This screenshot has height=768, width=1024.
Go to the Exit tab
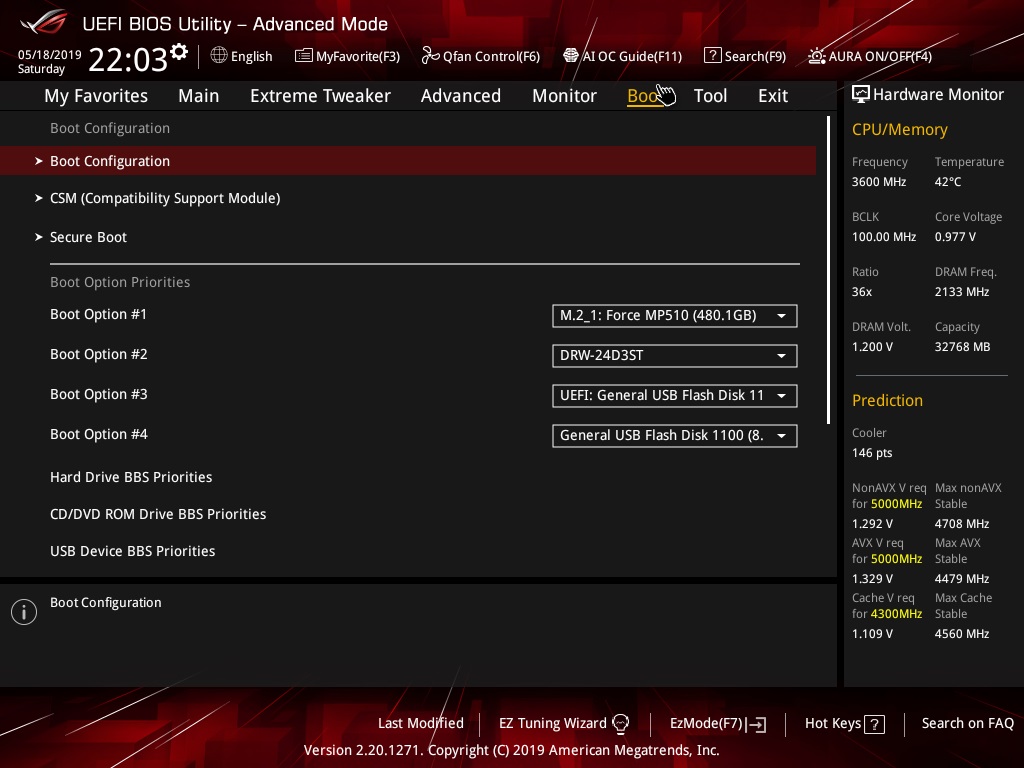773,96
